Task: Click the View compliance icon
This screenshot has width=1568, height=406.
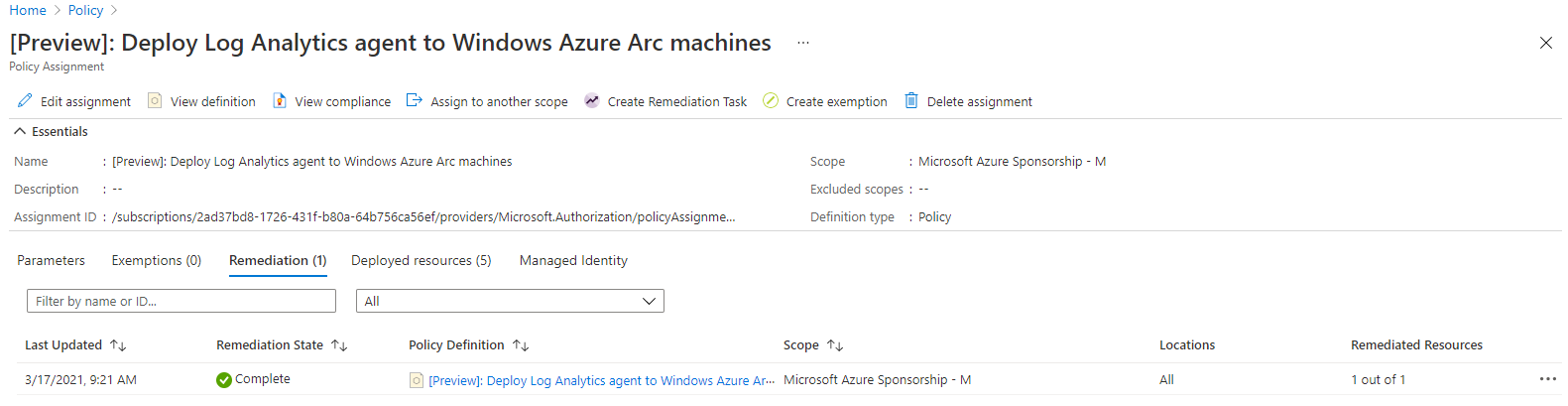Action: 280,101
